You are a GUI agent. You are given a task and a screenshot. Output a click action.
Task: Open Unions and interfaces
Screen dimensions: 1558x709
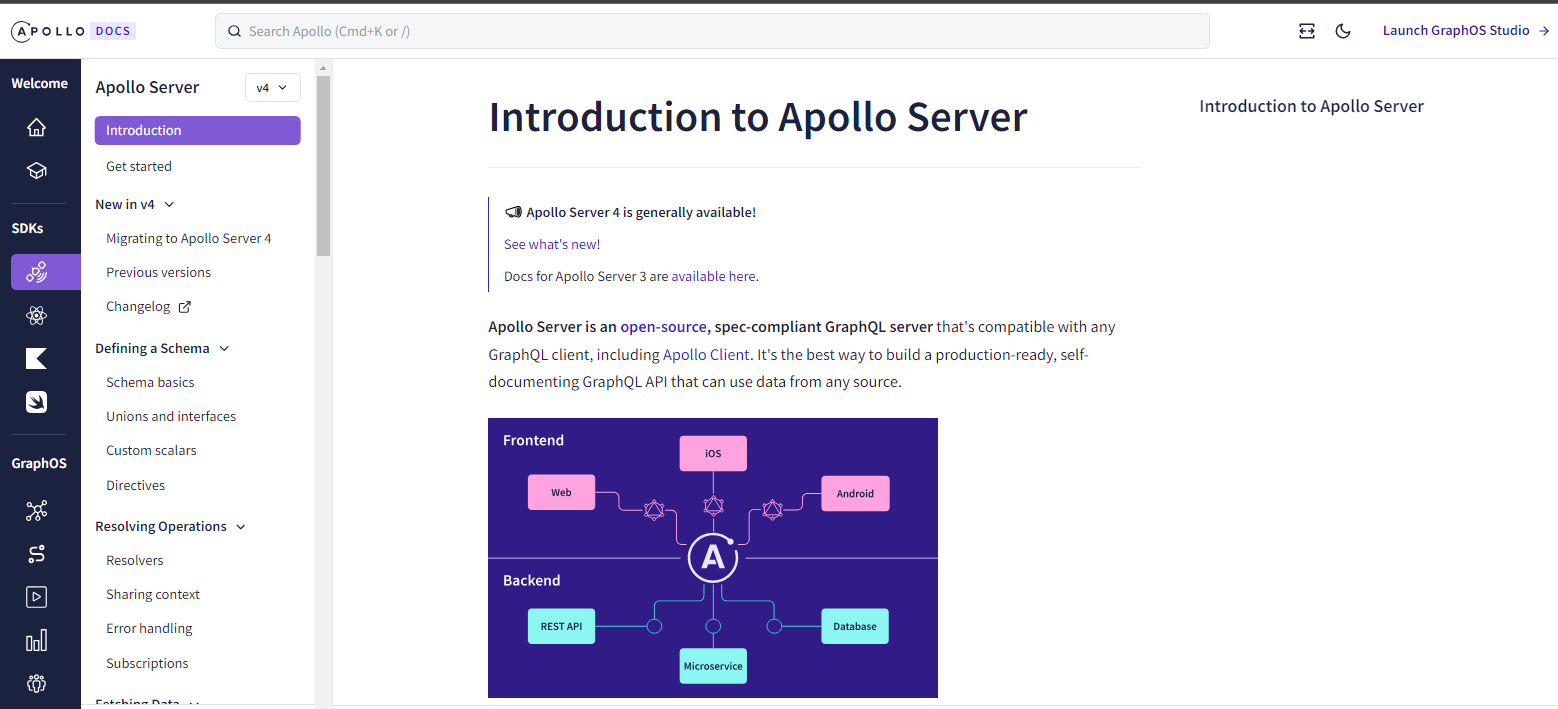point(171,416)
